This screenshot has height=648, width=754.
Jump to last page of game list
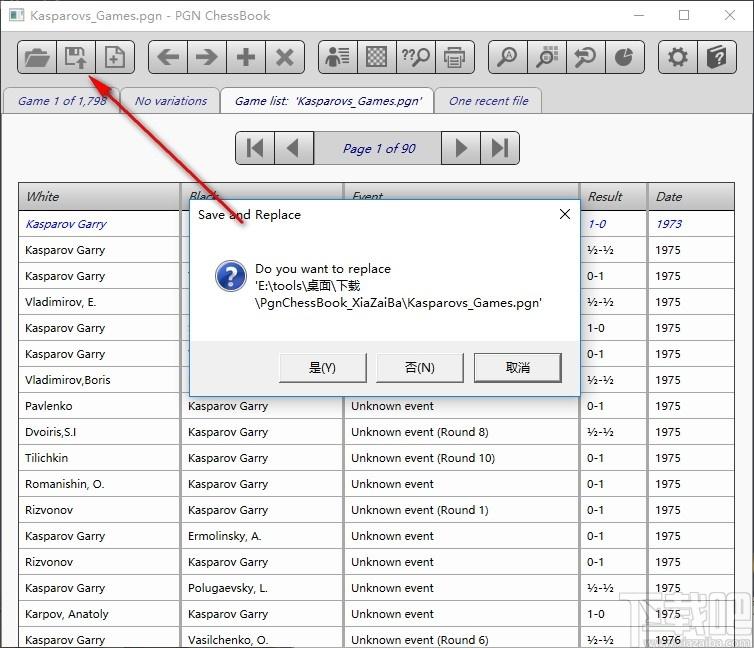[500, 148]
